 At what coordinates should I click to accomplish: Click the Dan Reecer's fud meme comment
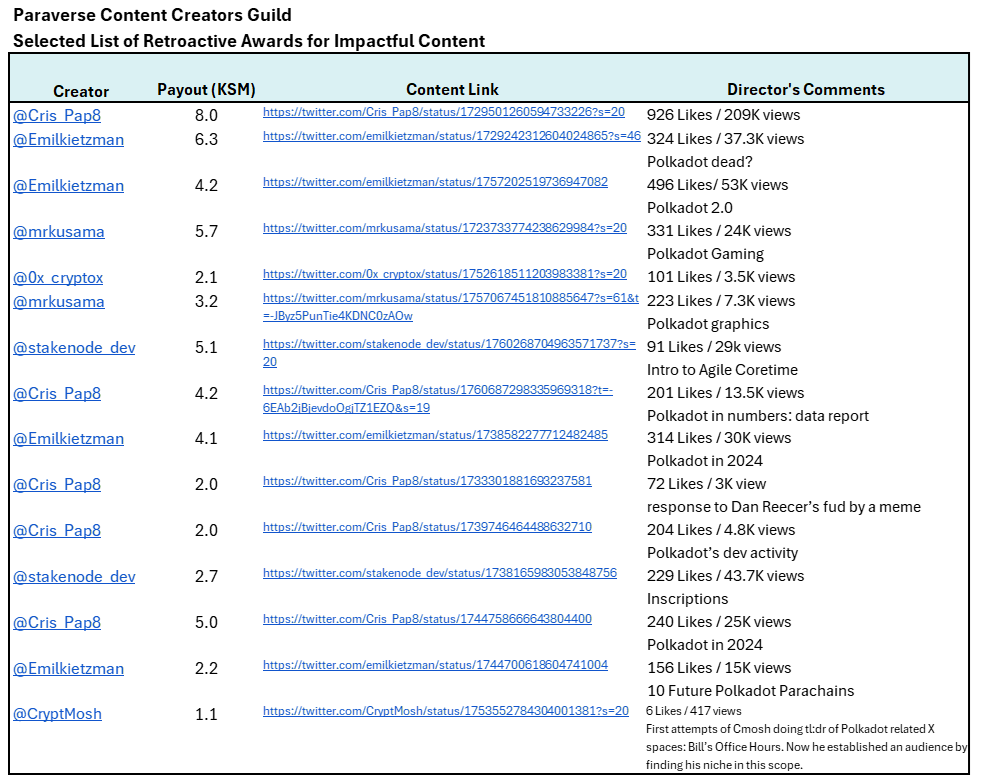point(783,507)
